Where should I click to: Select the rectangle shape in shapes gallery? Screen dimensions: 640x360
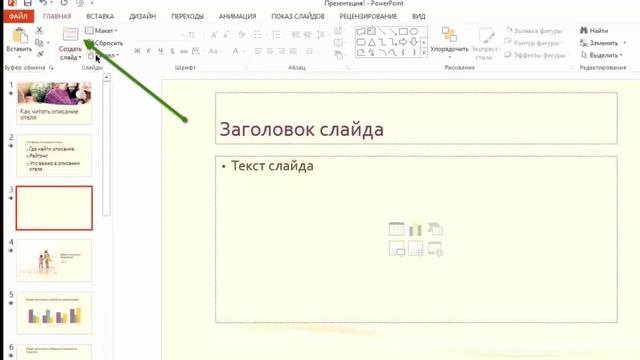pyautogui.click(x=403, y=31)
